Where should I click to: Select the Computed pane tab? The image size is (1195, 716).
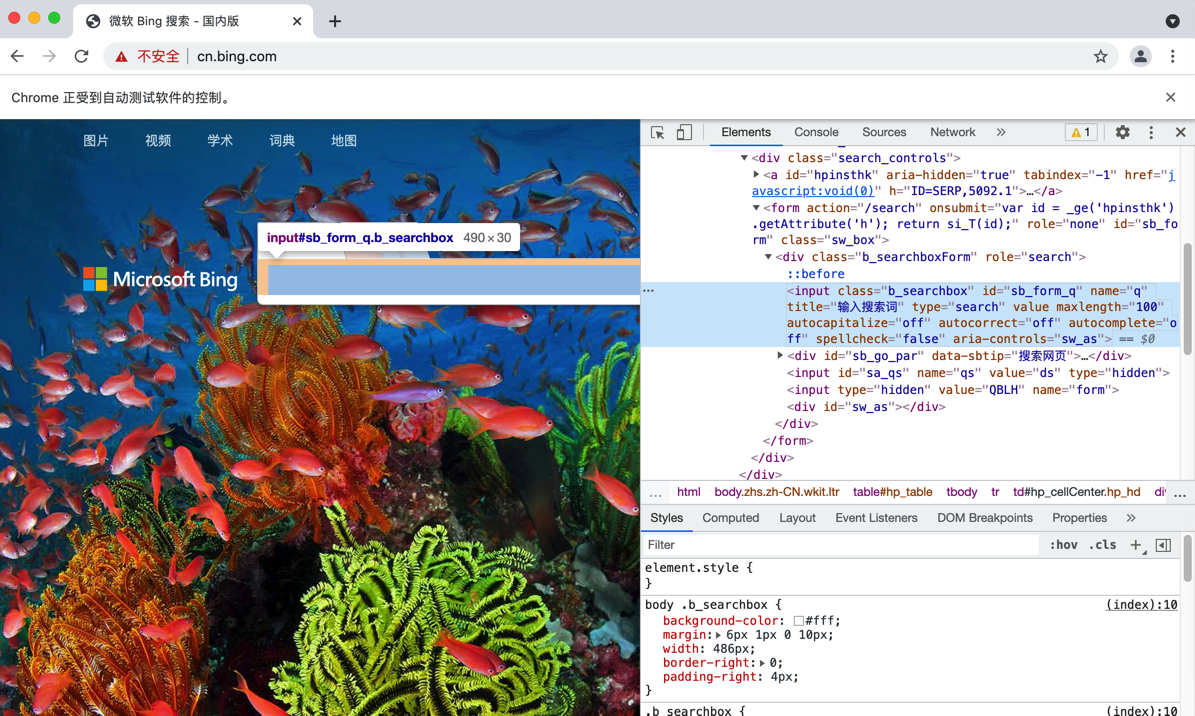(731, 518)
